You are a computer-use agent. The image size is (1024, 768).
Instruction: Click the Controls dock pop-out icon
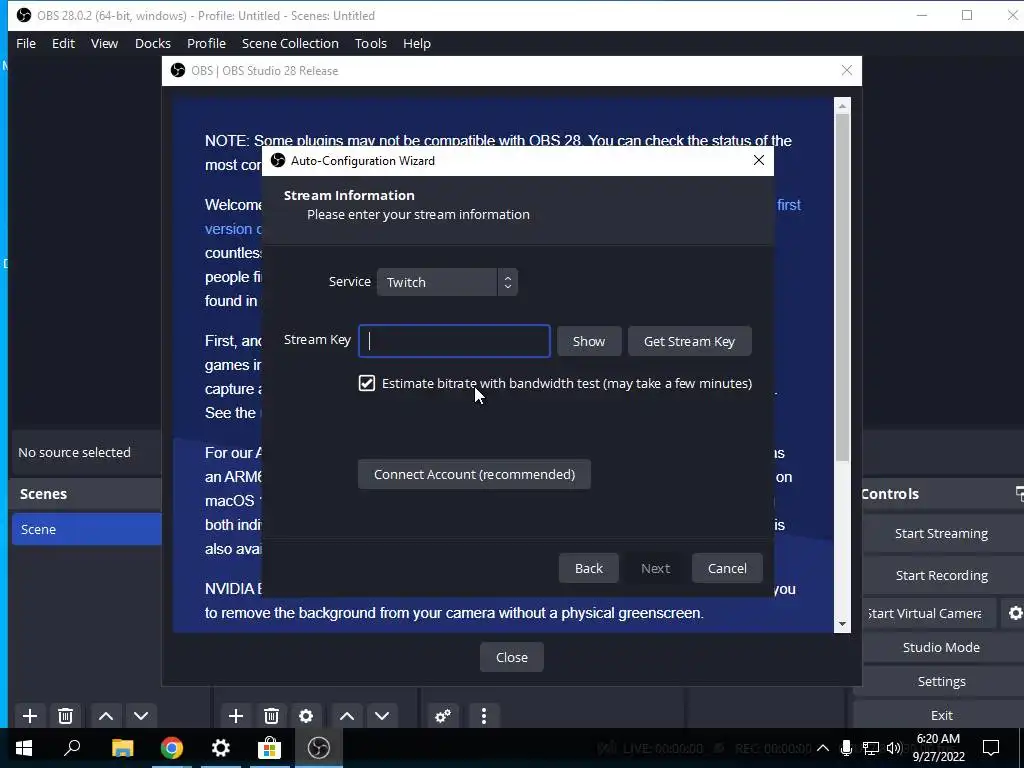point(1019,494)
